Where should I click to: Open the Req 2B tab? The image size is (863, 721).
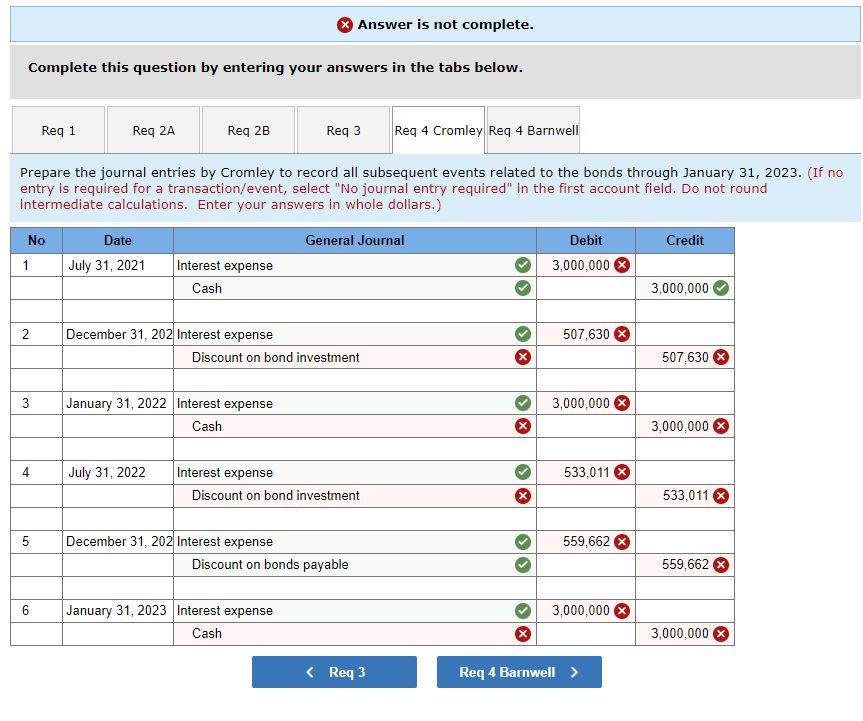pos(247,129)
